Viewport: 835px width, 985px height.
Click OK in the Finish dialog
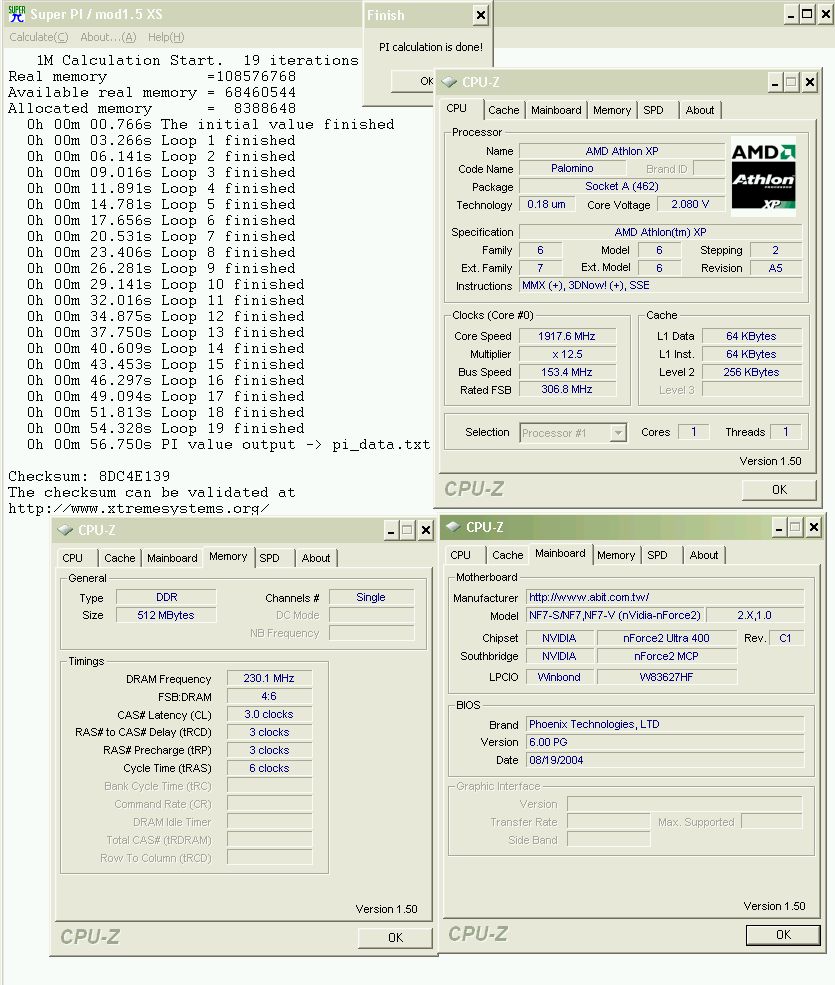[x=412, y=81]
